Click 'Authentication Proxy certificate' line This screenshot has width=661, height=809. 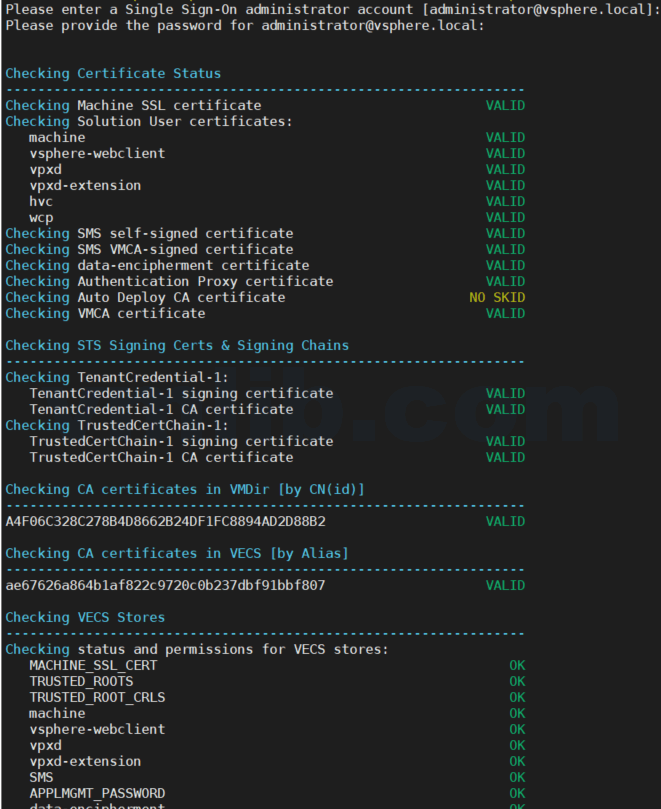point(205,281)
